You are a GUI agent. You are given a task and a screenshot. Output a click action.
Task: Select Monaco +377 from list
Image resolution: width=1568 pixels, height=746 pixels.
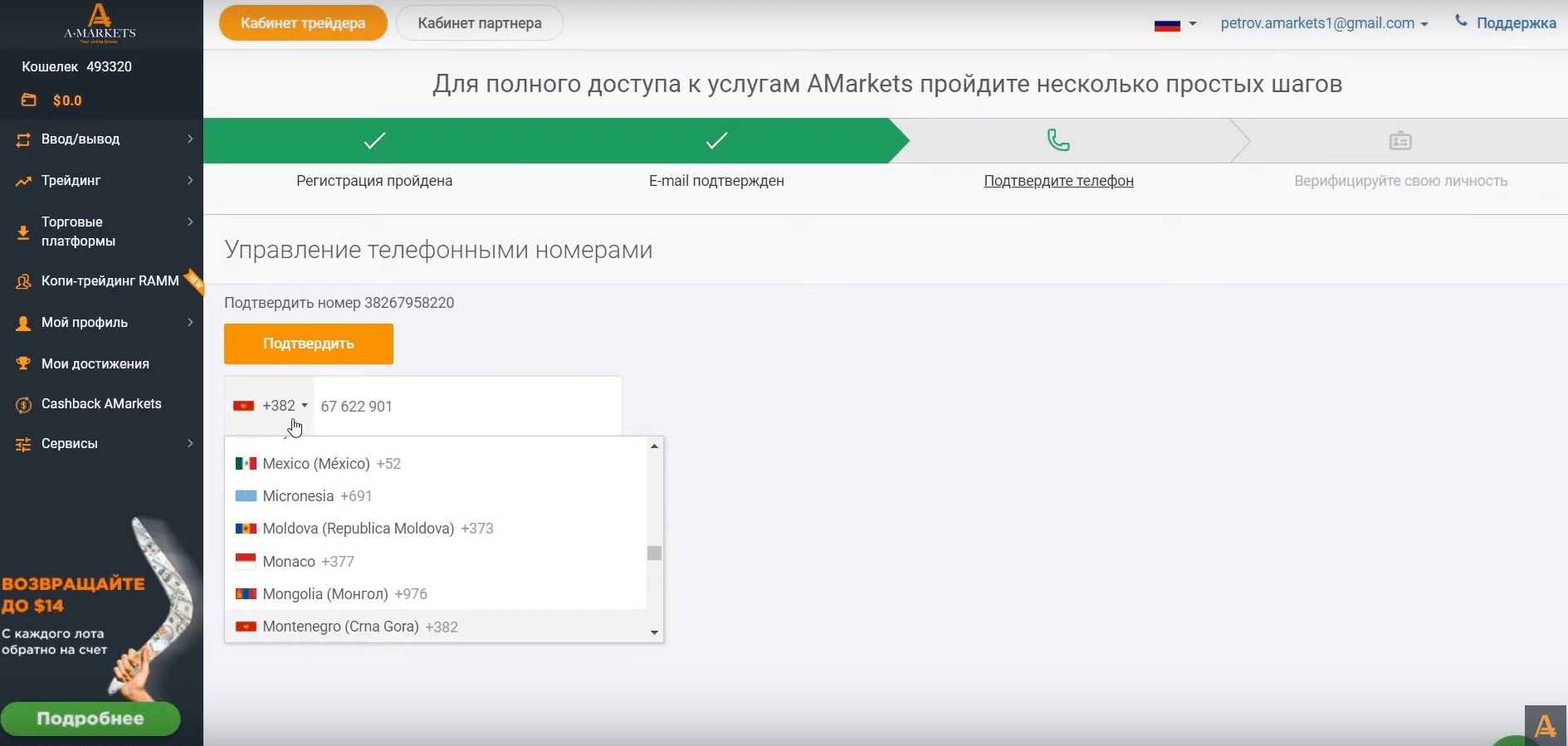click(436, 562)
